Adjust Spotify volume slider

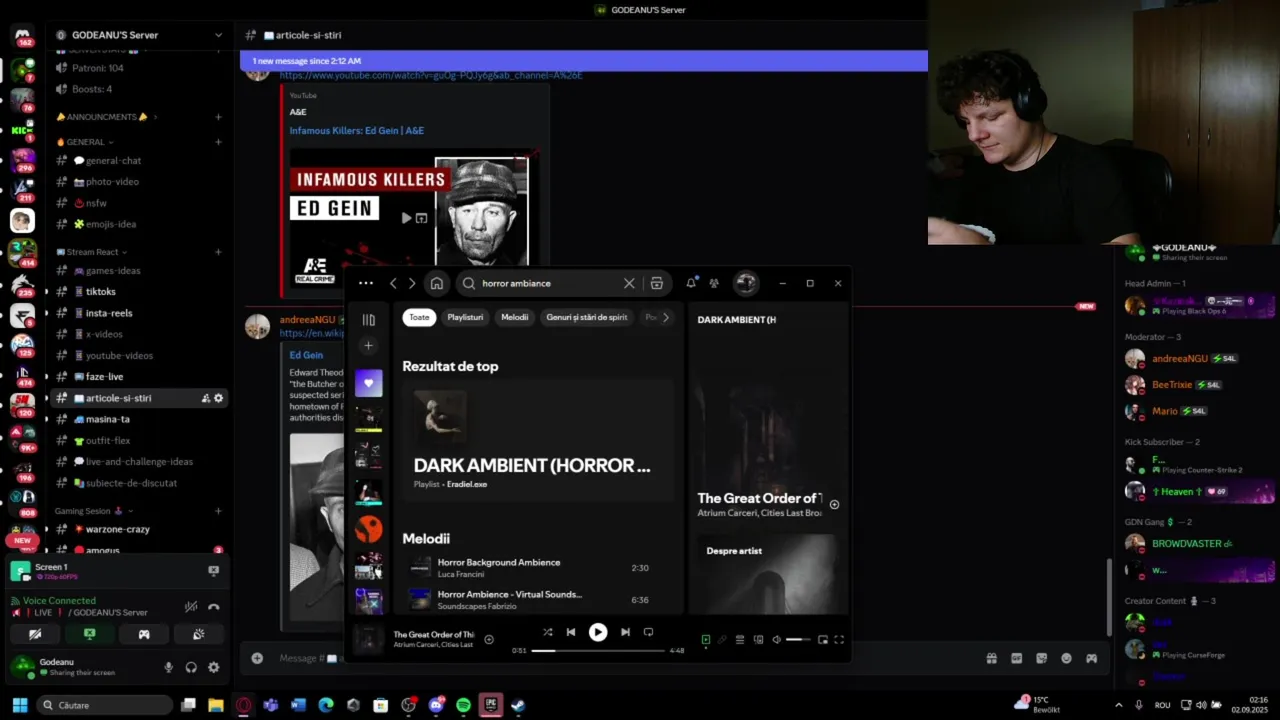[x=798, y=640]
